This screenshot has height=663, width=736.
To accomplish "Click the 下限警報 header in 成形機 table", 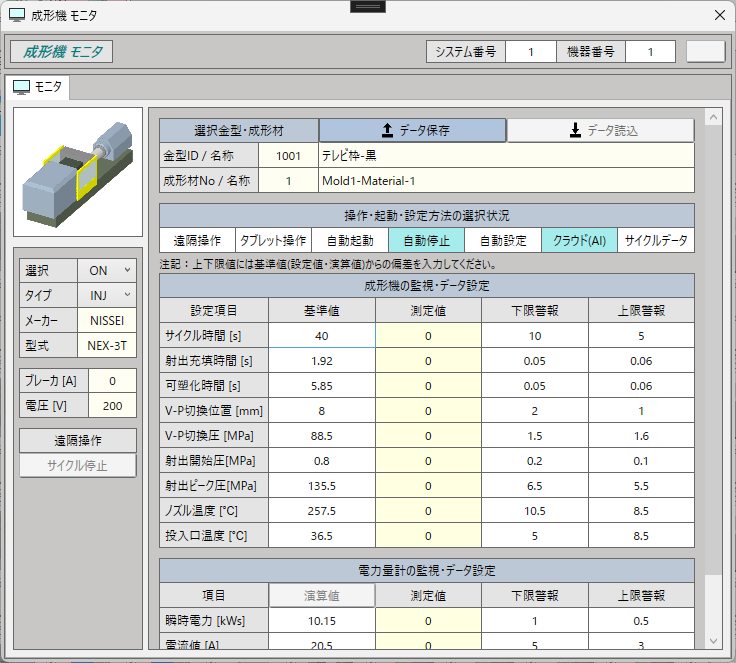I will point(535,310).
